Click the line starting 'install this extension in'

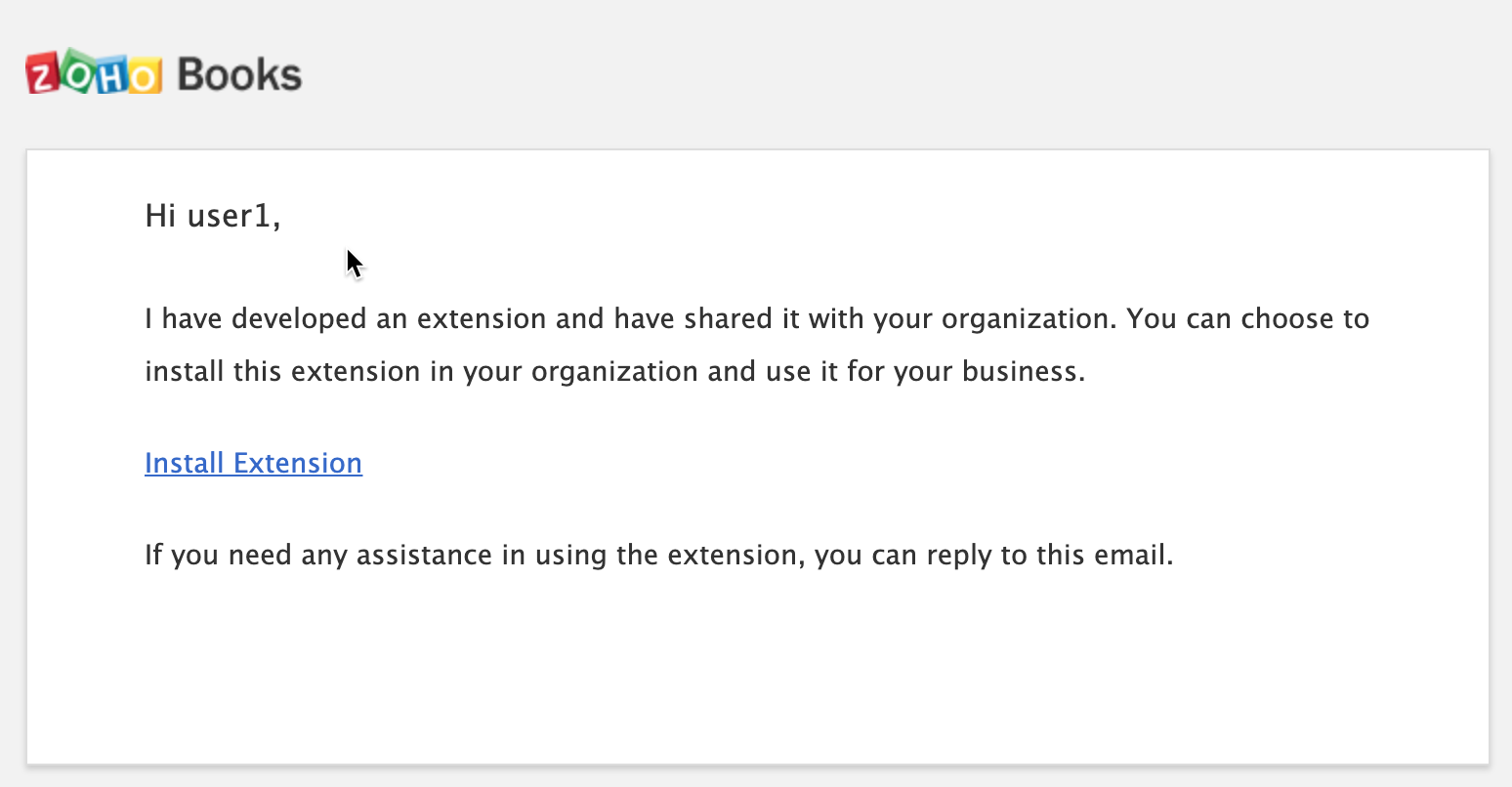tap(615, 372)
